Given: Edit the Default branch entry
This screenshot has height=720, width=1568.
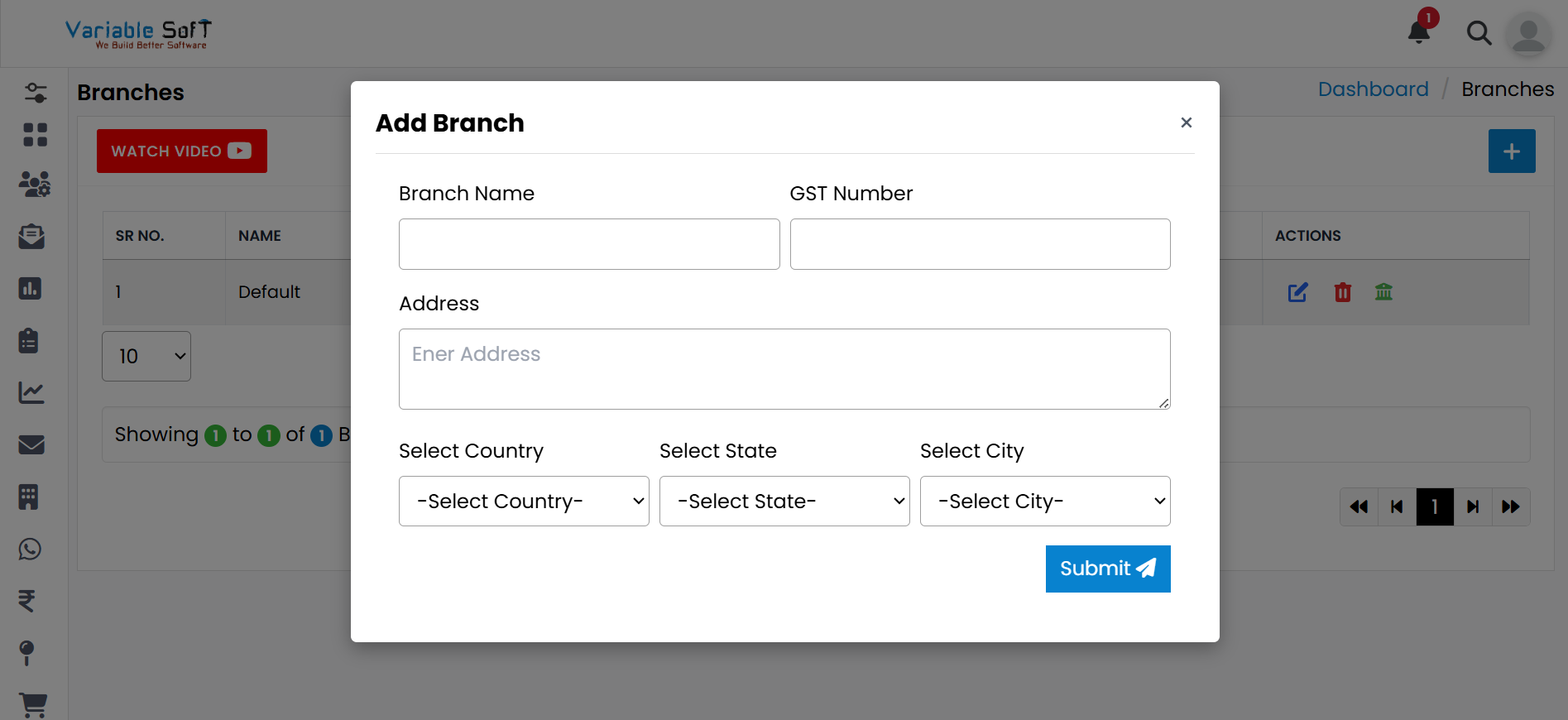Looking at the screenshot, I should click(1297, 292).
